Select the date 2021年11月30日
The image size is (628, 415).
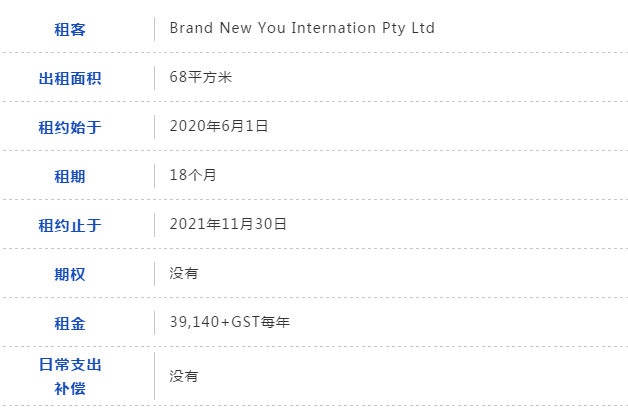[x=228, y=224]
